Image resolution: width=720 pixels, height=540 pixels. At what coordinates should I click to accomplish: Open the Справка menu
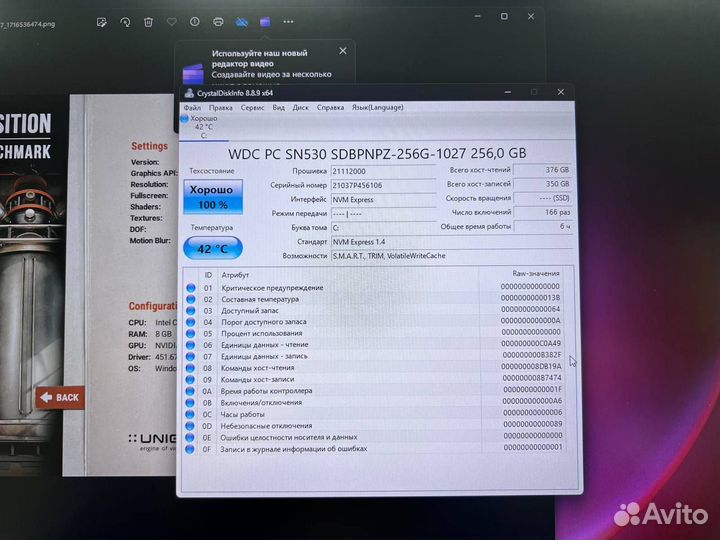[330, 107]
